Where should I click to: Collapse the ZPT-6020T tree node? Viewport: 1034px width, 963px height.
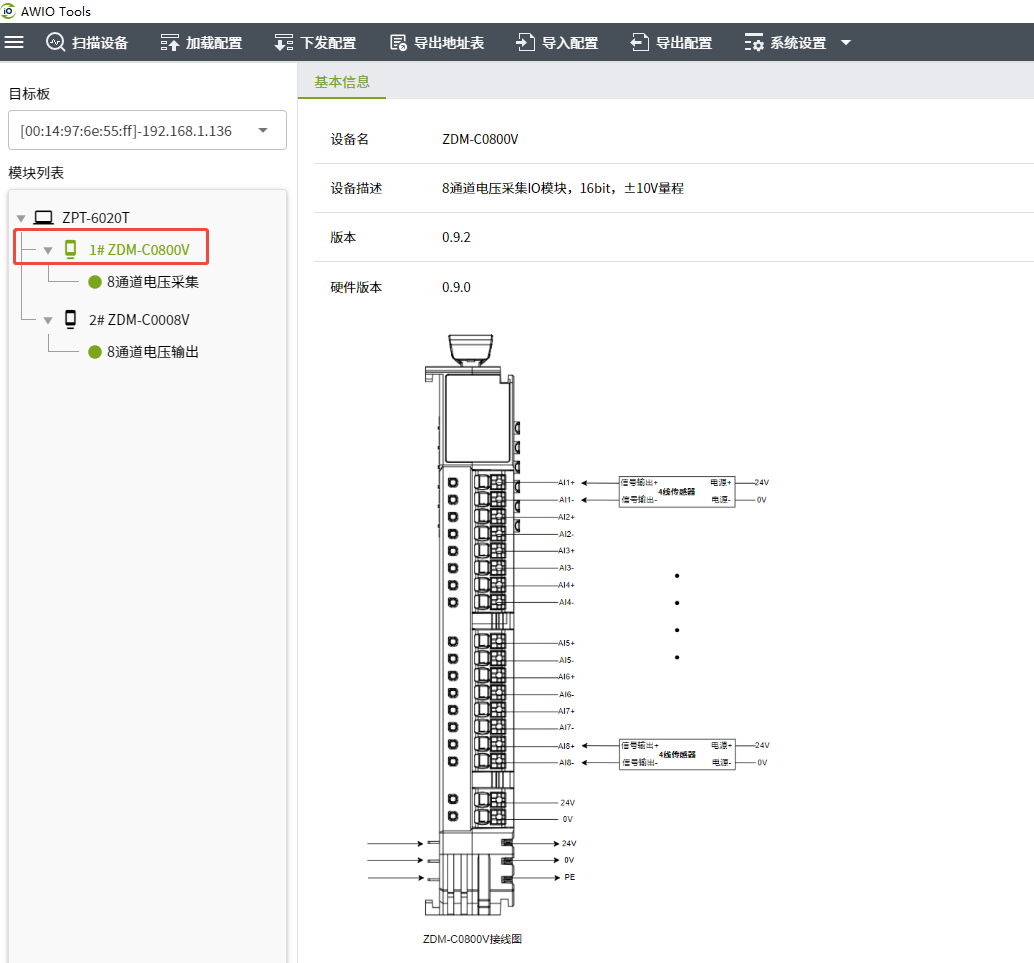20,218
